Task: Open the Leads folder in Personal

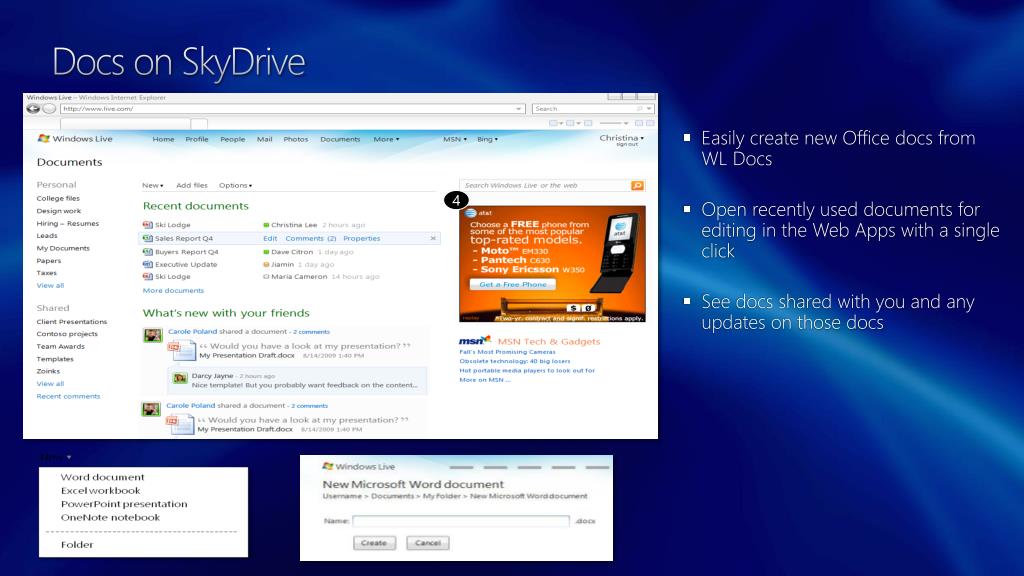Action: click(x=47, y=236)
